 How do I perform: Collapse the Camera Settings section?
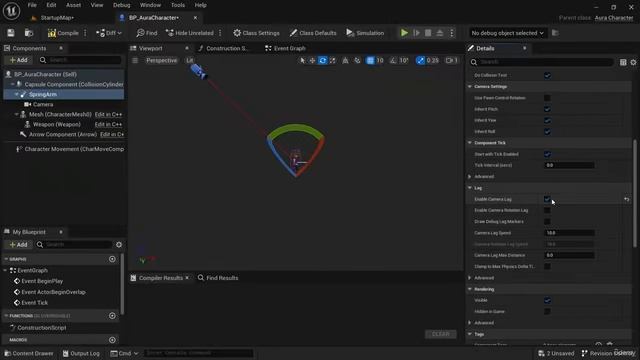click(x=470, y=87)
